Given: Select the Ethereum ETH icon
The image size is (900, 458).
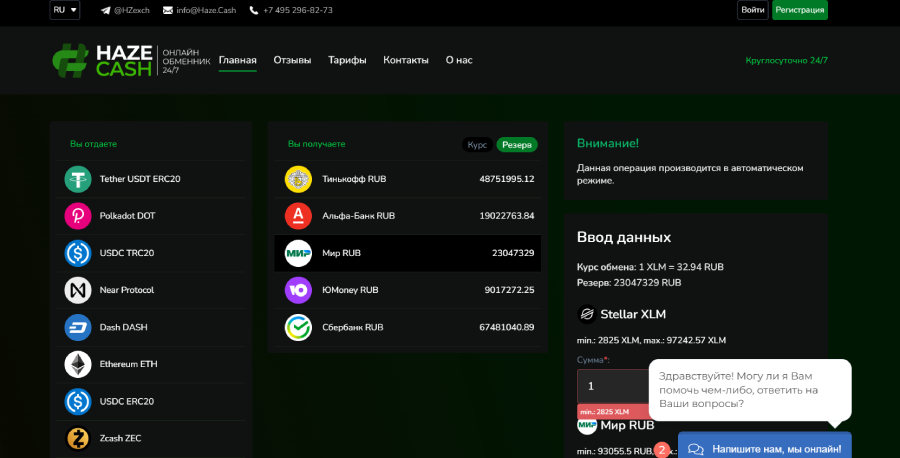Looking at the screenshot, I should [x=78, y=364].
